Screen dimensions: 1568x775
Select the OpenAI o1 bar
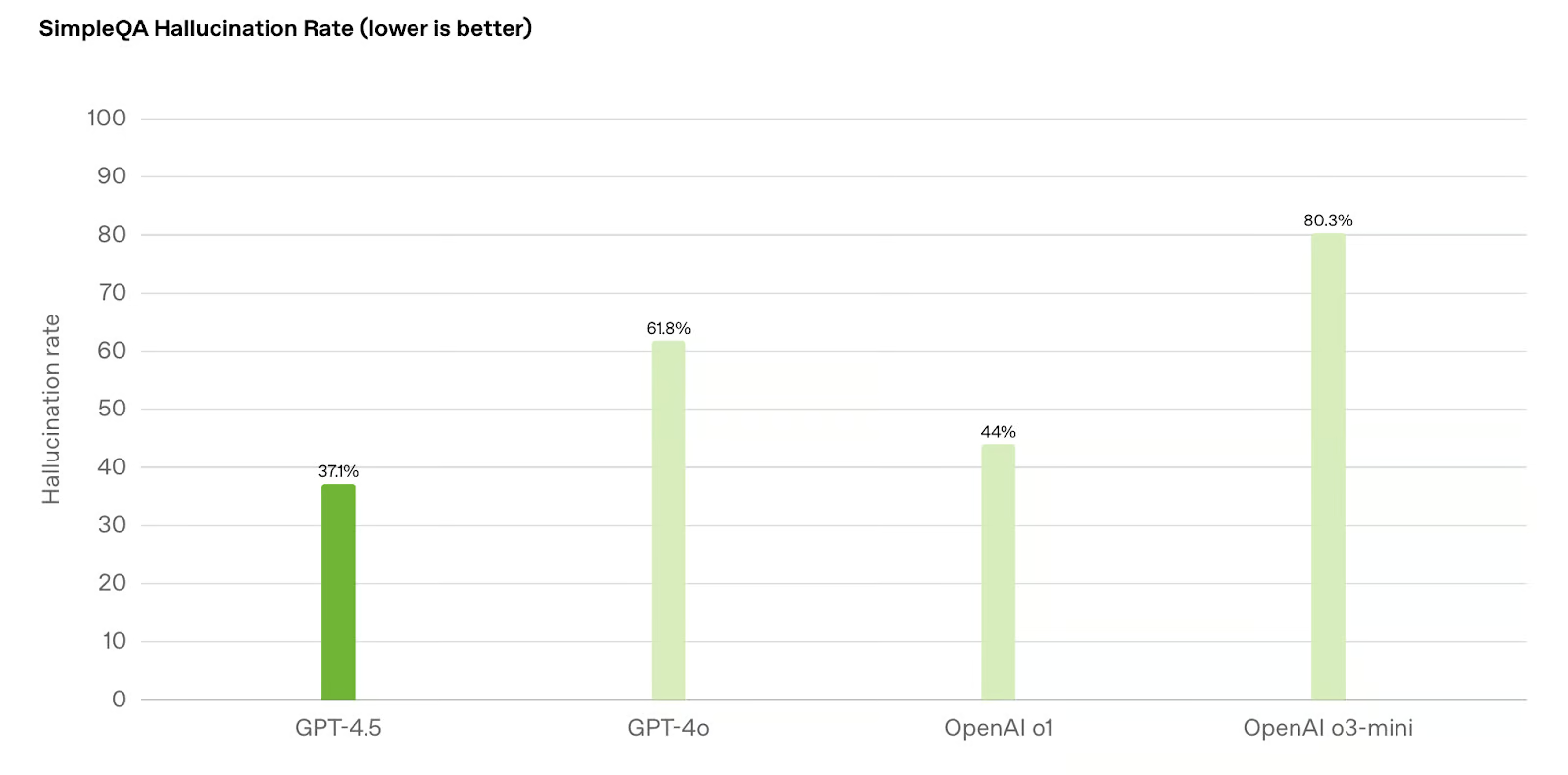click(x=998, y=571)
